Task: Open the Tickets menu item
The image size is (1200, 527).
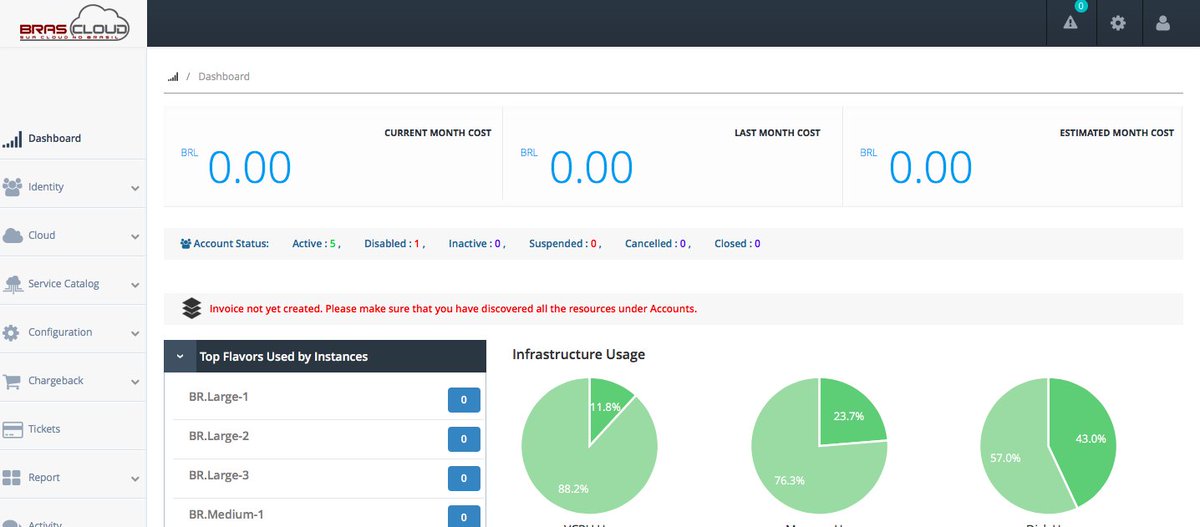Action: tap(73, 429)
